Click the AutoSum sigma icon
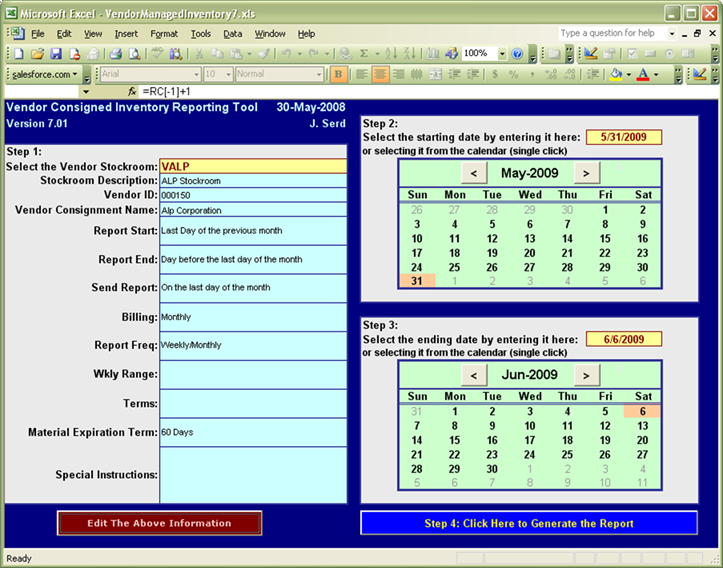723x568 pixels. click(x=364, y=54)
